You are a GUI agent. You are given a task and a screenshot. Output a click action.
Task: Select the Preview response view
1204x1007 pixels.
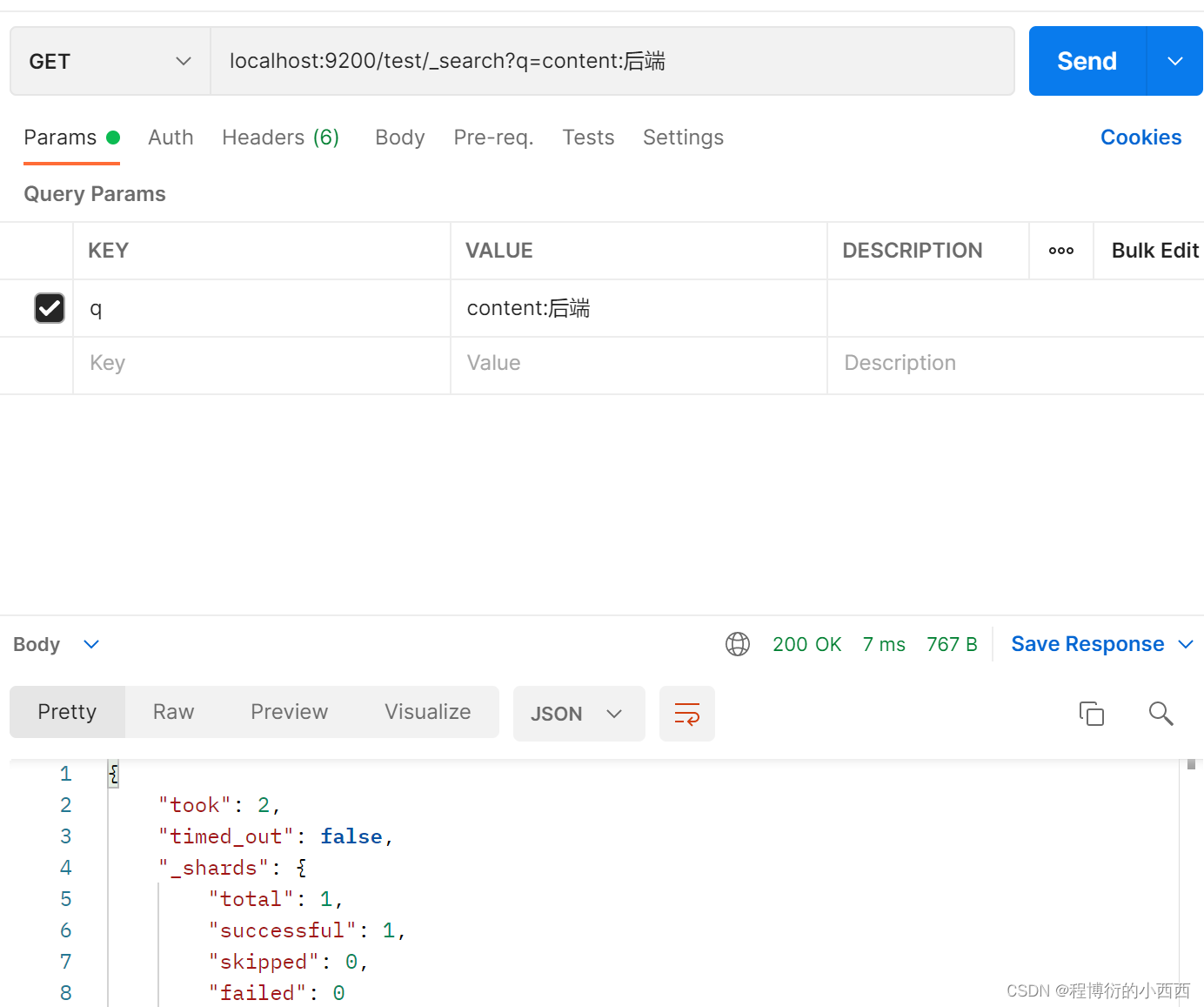point(289,712)
